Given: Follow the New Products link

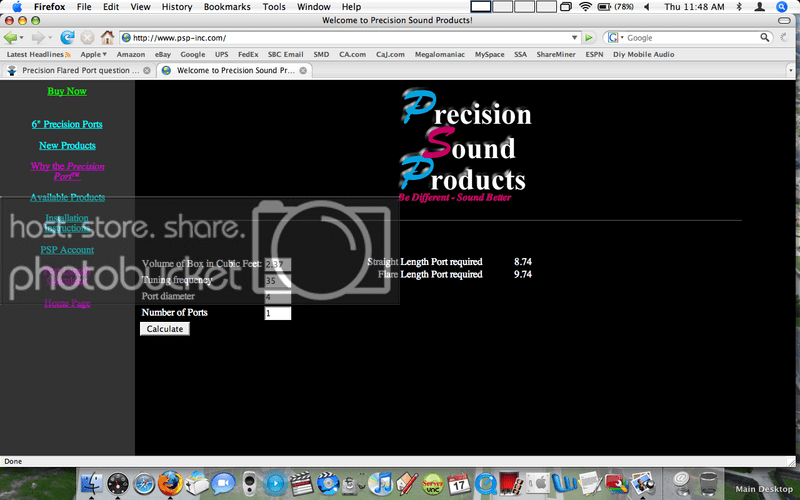Looking at the screenshot, I should pyautogui.click(x=67, y=145).
